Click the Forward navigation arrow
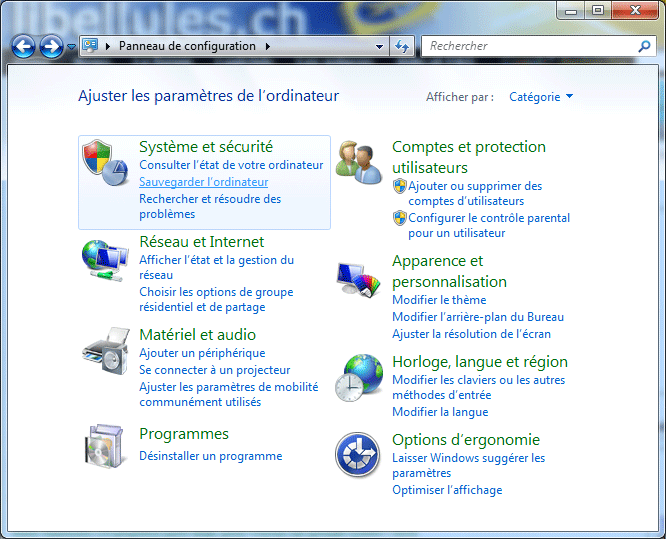The image size is (666, 539). pos(51,46)
